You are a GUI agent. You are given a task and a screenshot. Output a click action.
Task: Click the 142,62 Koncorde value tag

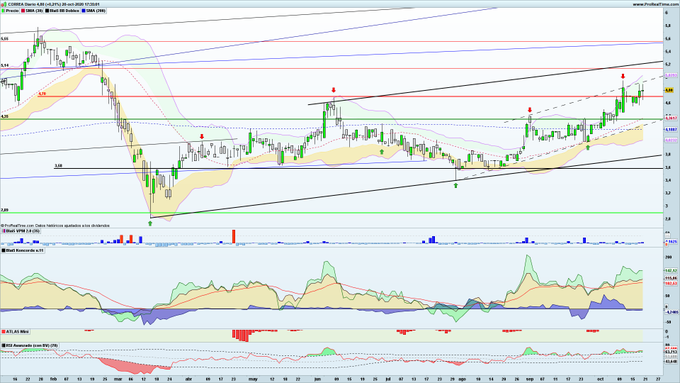click(671, 270)
